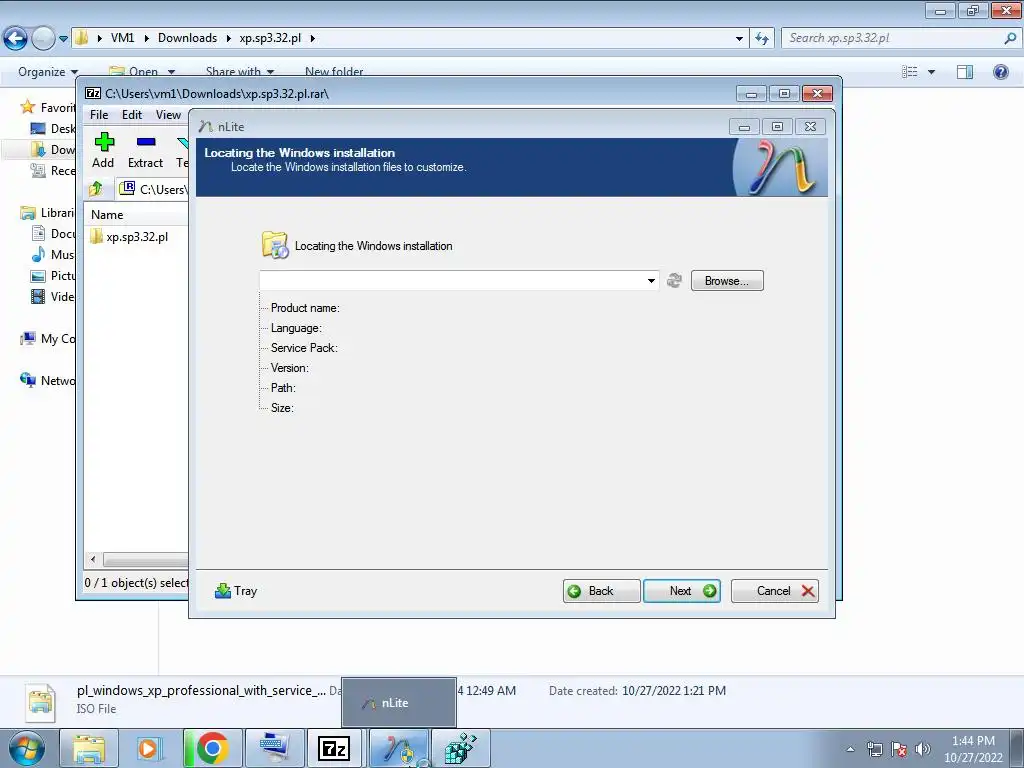The image size is (1024, 768).
Task: Click the up-folder icon in 7-Zip
Action: [x=96, y=189]
